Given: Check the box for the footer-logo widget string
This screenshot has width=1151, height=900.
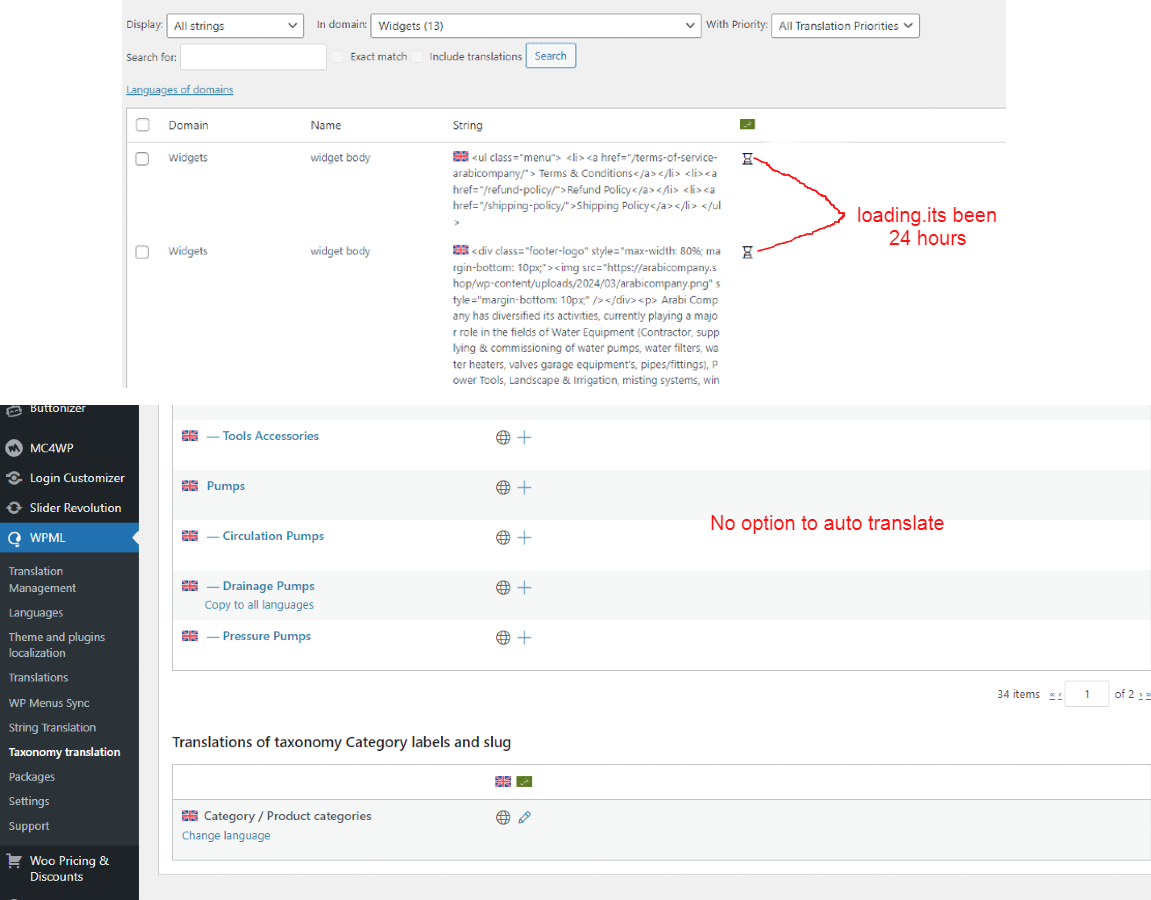Looking at the screenshot, I should click(142, 252).
